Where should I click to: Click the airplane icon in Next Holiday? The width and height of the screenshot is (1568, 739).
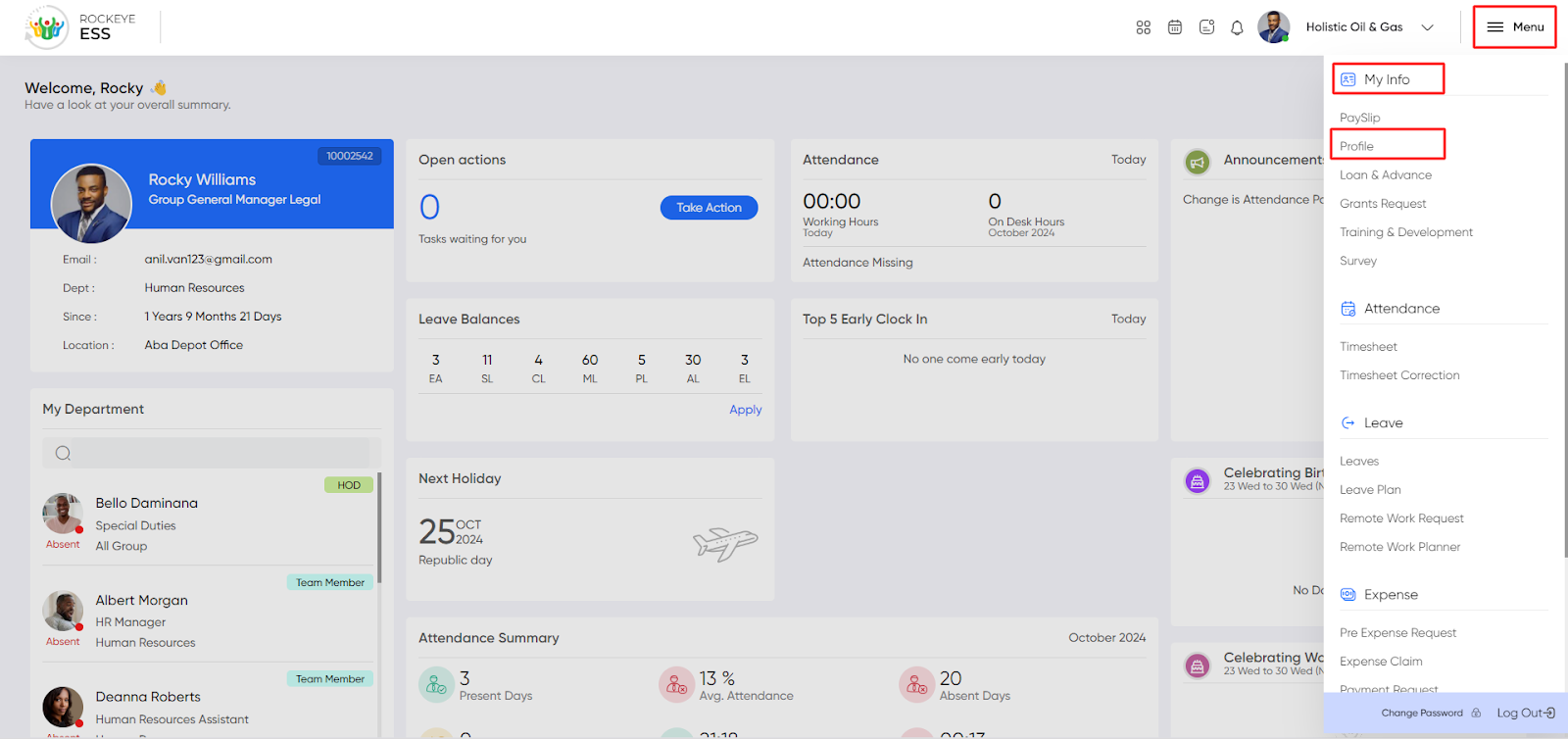click(725, 544)
